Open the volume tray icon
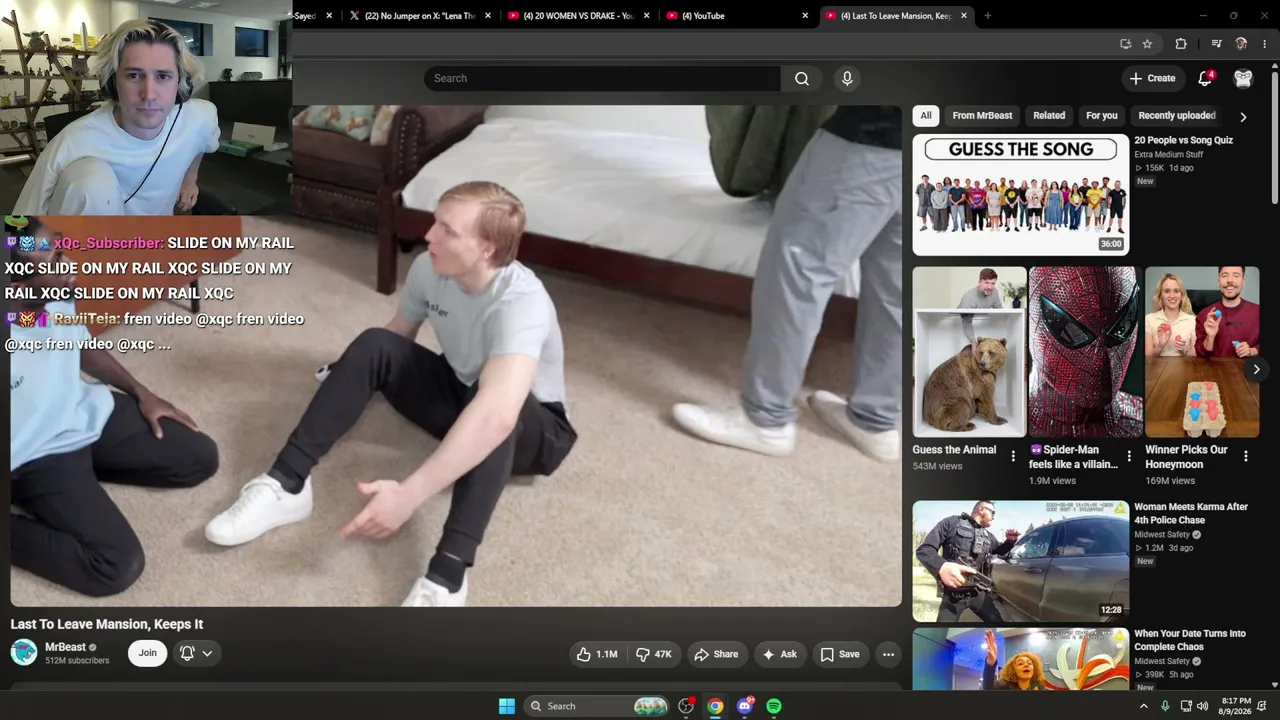Viewport: 1280px width, 720px height. 1201,706
